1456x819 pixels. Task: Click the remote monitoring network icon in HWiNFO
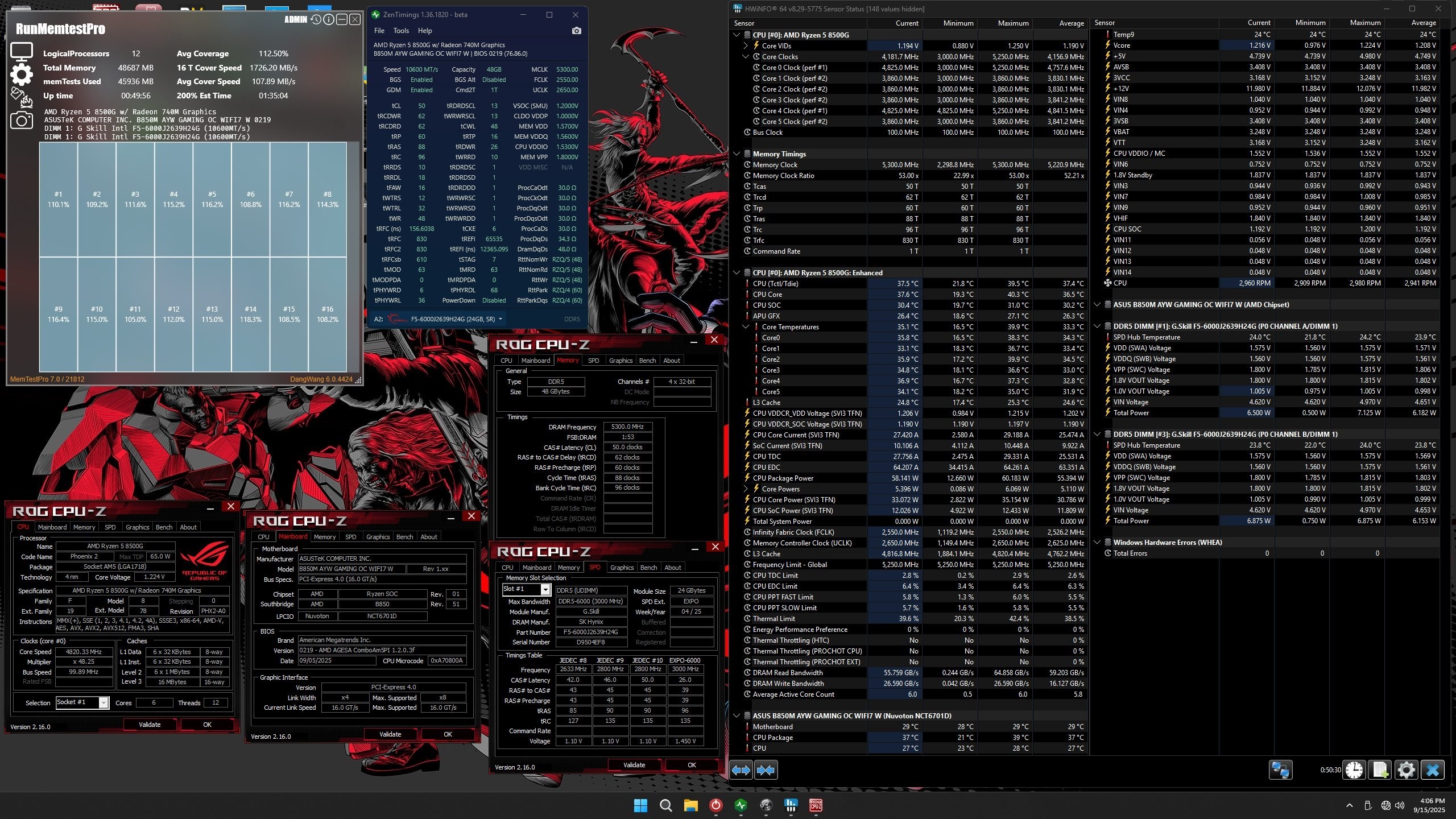click(x=1280, y=770)
